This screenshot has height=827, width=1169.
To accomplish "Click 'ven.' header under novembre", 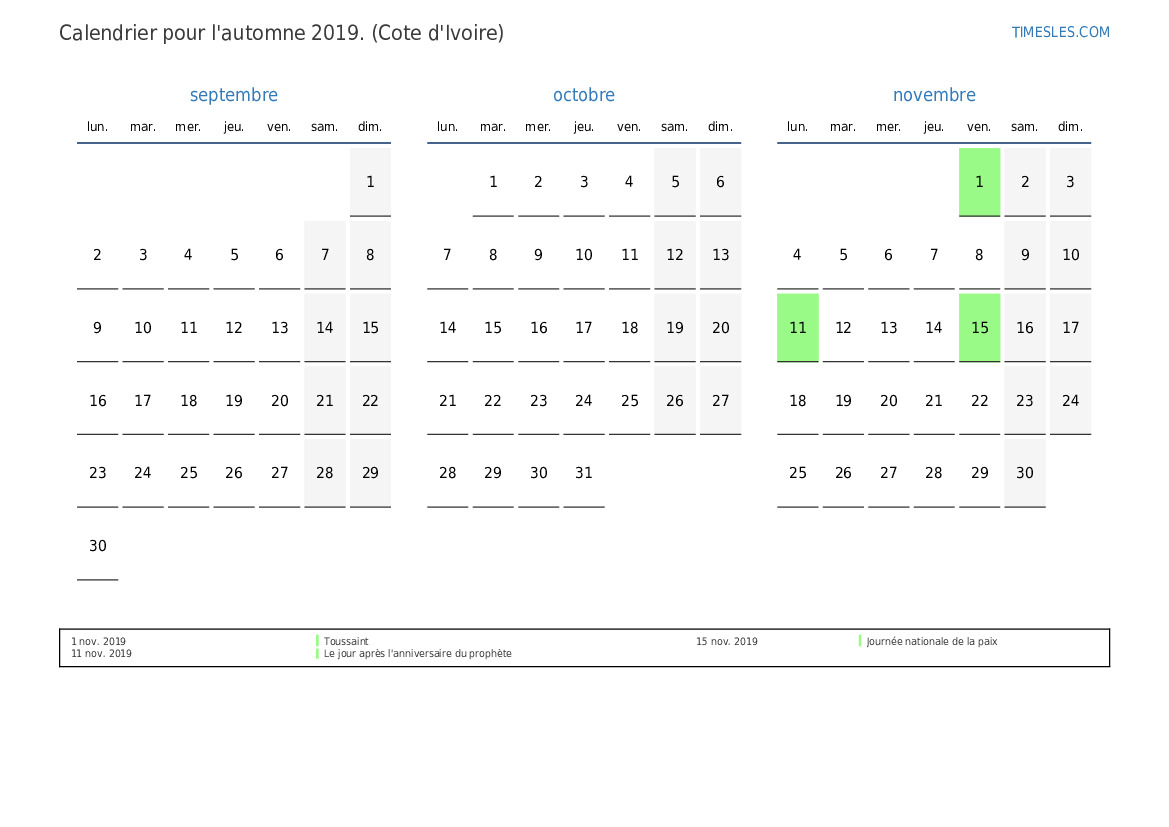I will (x=980, y=127).
